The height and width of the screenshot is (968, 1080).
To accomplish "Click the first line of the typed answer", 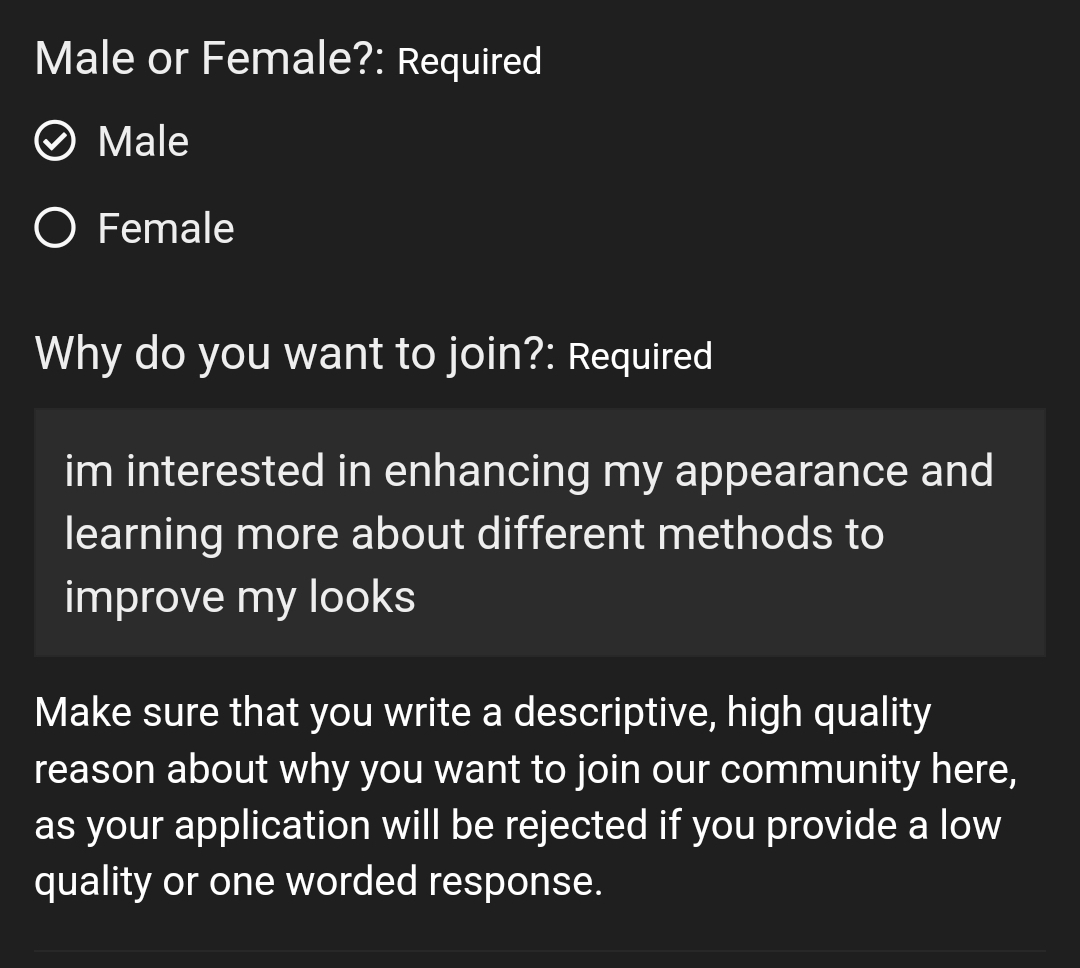I will (x=528, y=470).
